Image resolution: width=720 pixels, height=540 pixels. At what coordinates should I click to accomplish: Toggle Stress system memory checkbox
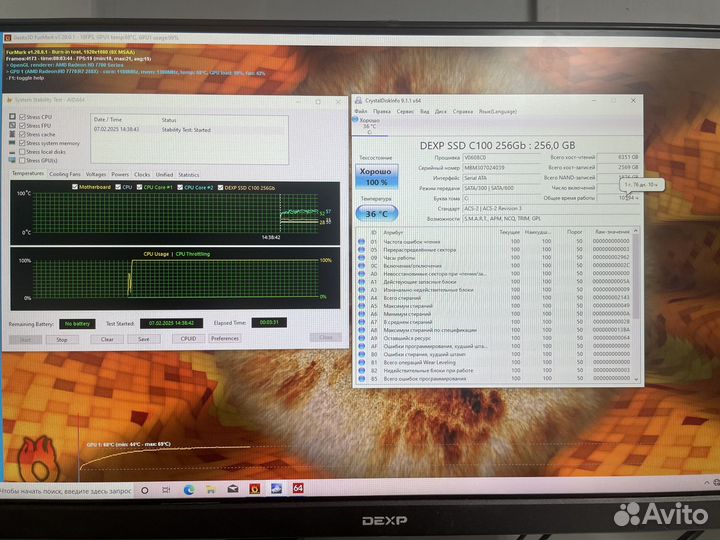point(22,143)
